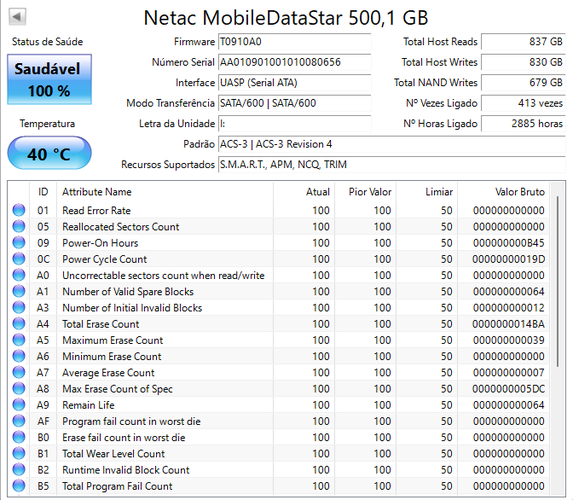Click the Número Serial text field
The height and width of the screenshot is (500, 573).
pos(295,62)
